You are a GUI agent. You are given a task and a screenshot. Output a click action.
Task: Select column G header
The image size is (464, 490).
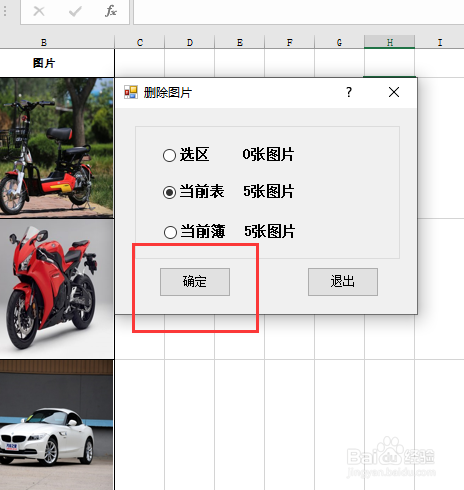(x=339, y=42)
